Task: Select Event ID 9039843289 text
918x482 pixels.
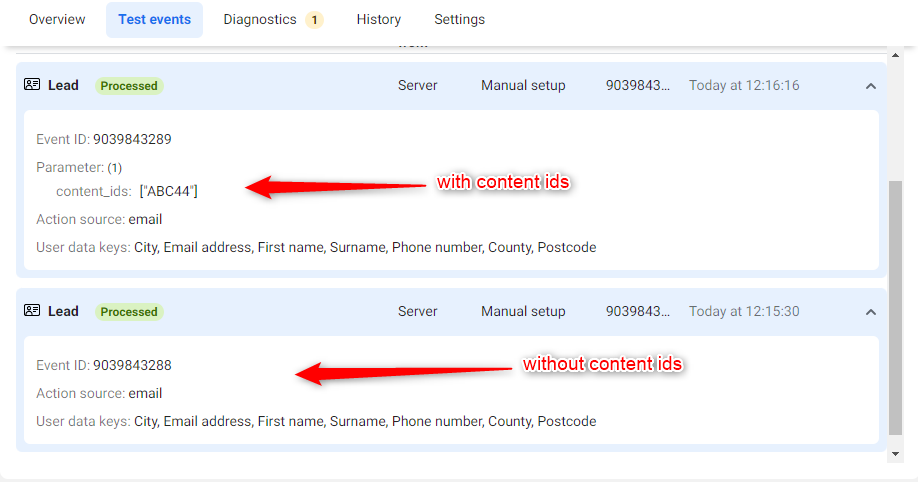Action: point(104,139)
